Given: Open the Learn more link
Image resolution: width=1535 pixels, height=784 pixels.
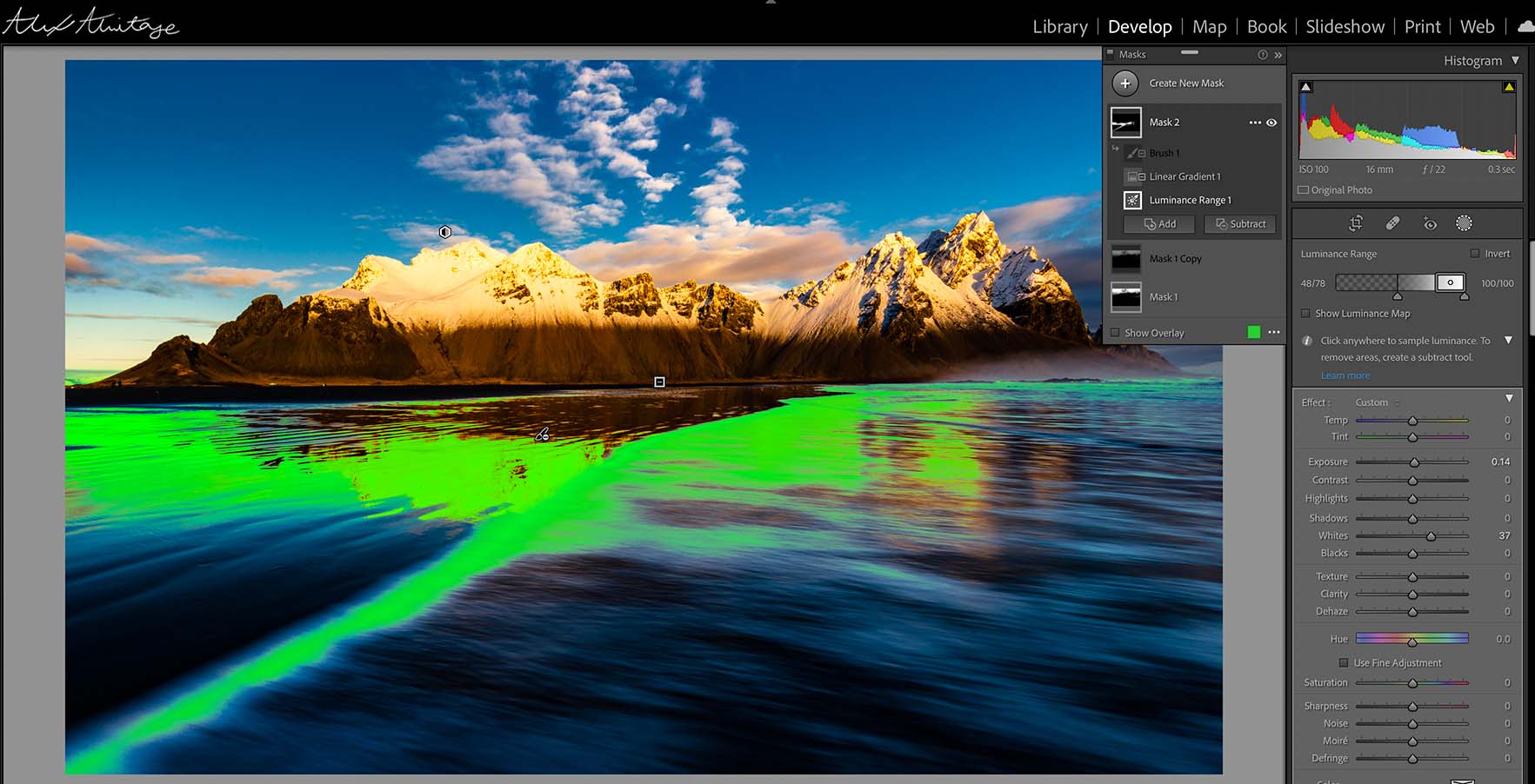Looking at the screenshot, I should pyautogui.click(x=1345, y=375).
